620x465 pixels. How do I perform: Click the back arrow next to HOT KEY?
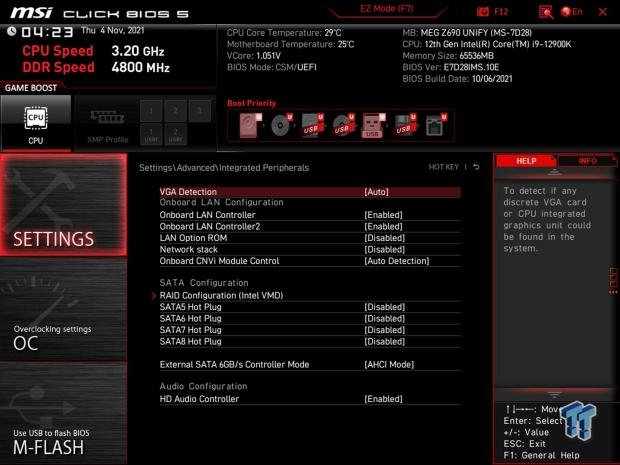(x=476, y=167)
